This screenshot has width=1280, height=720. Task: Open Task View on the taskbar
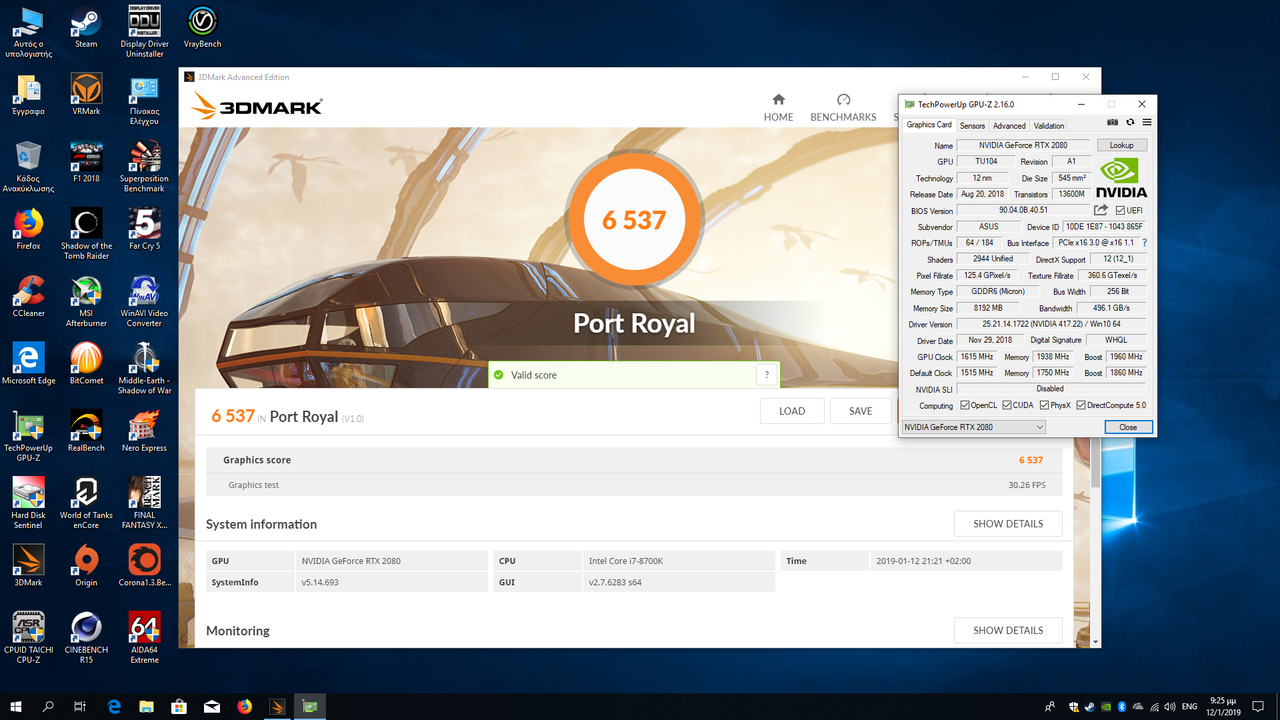coord(80,706)
